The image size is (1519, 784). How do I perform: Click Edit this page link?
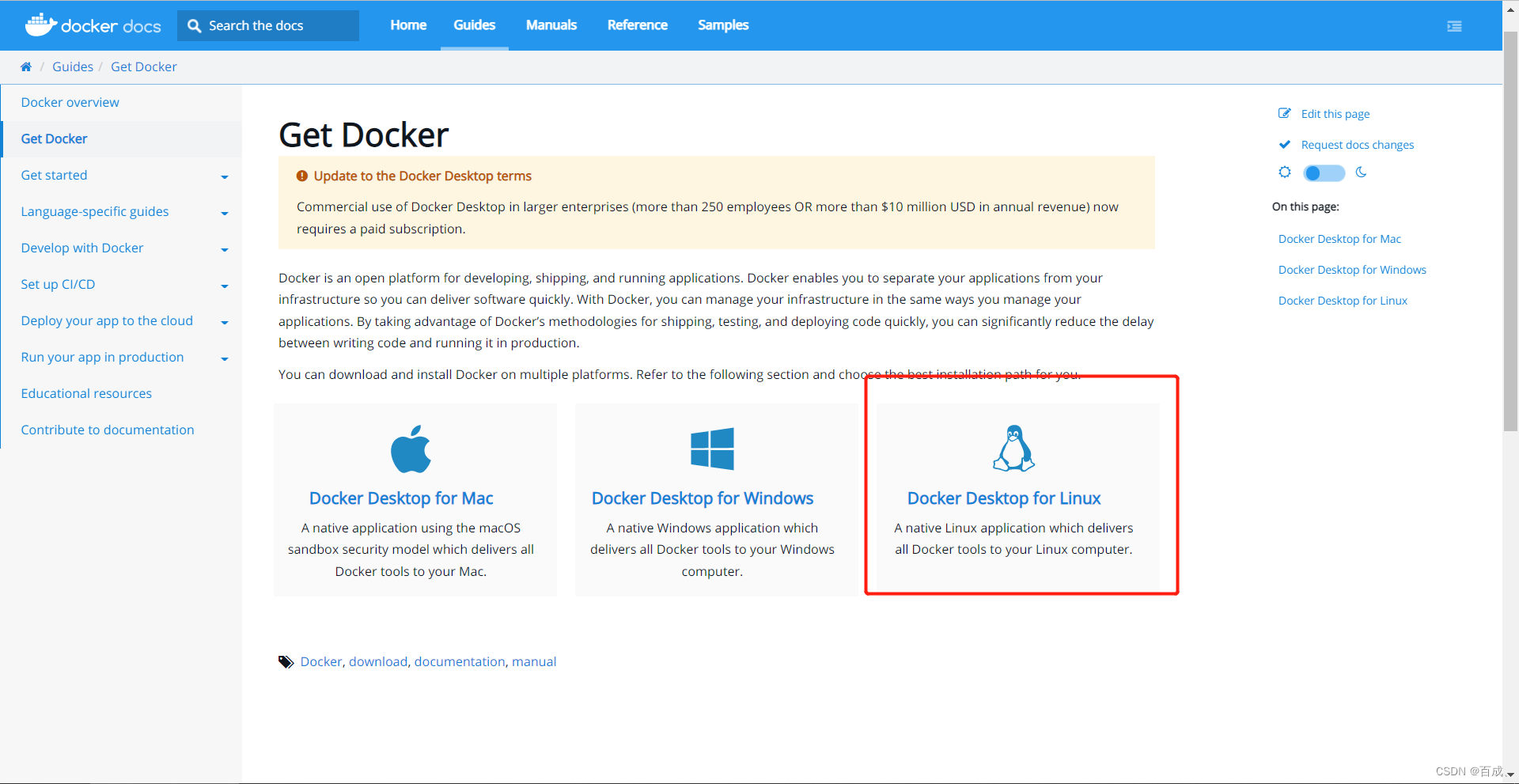click(x=1335, y=114)
